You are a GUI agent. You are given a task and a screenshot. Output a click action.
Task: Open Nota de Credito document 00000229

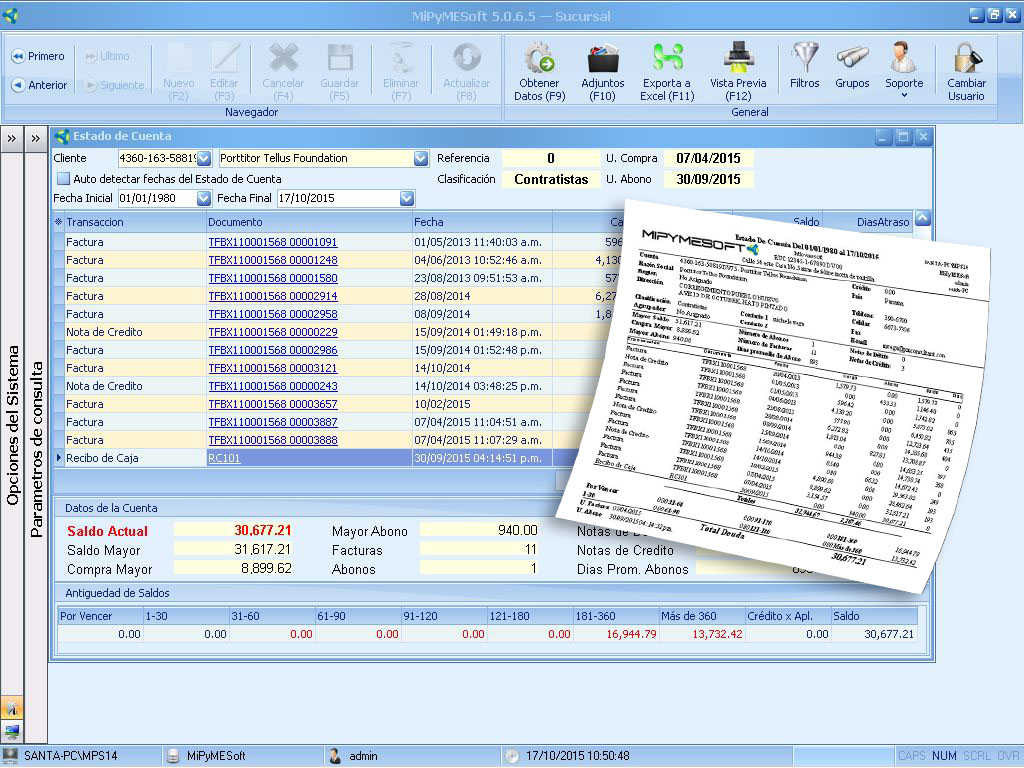tap(272, 332)
